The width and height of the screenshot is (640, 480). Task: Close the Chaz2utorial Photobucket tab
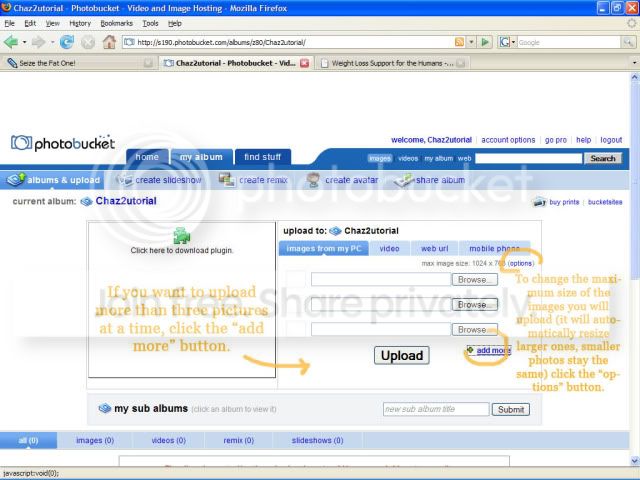pos(304,63)
